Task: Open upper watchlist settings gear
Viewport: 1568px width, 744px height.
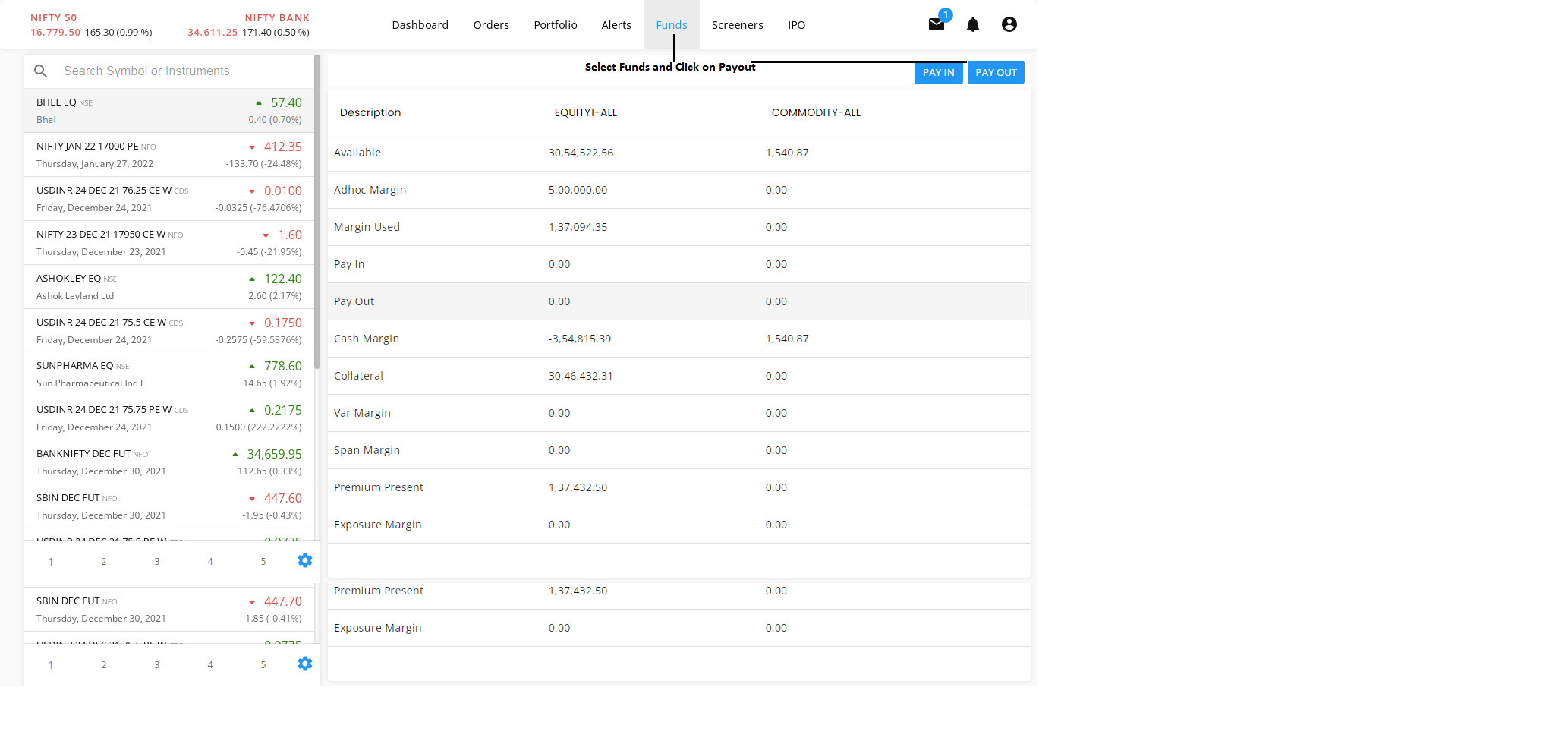Action: click(304, 560)
